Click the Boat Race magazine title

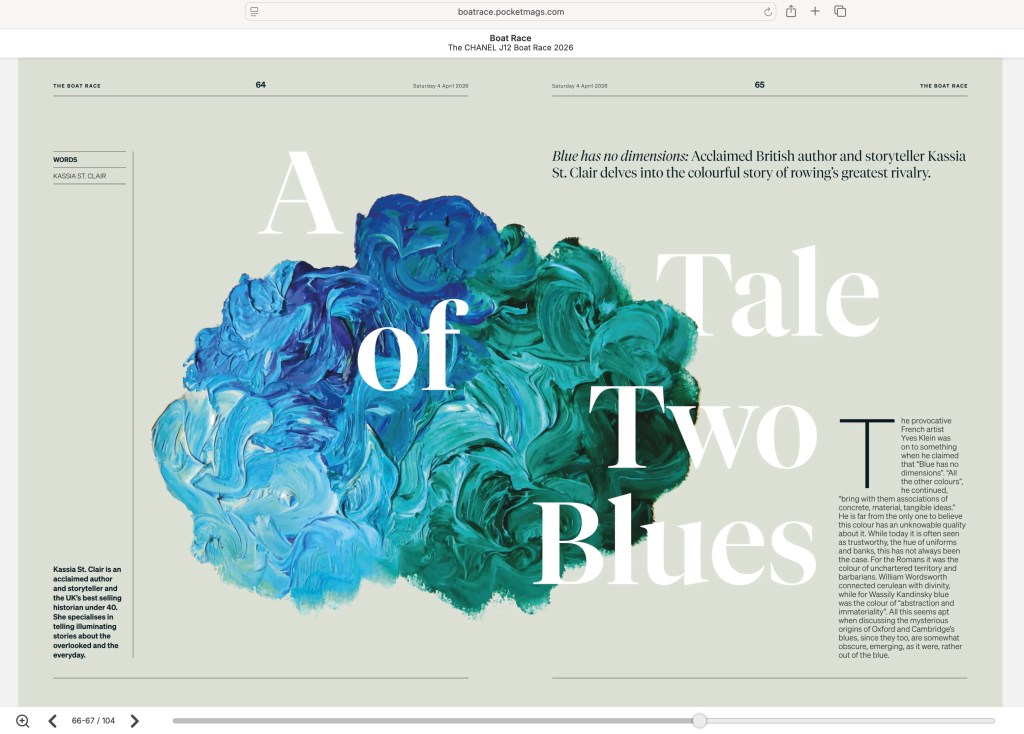tap(510, 38)
